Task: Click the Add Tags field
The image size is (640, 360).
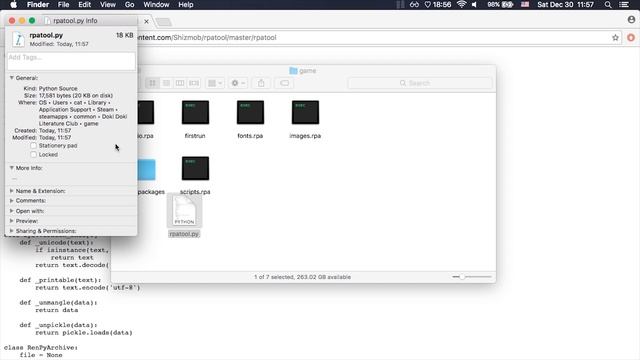Action: pos(71,61)
